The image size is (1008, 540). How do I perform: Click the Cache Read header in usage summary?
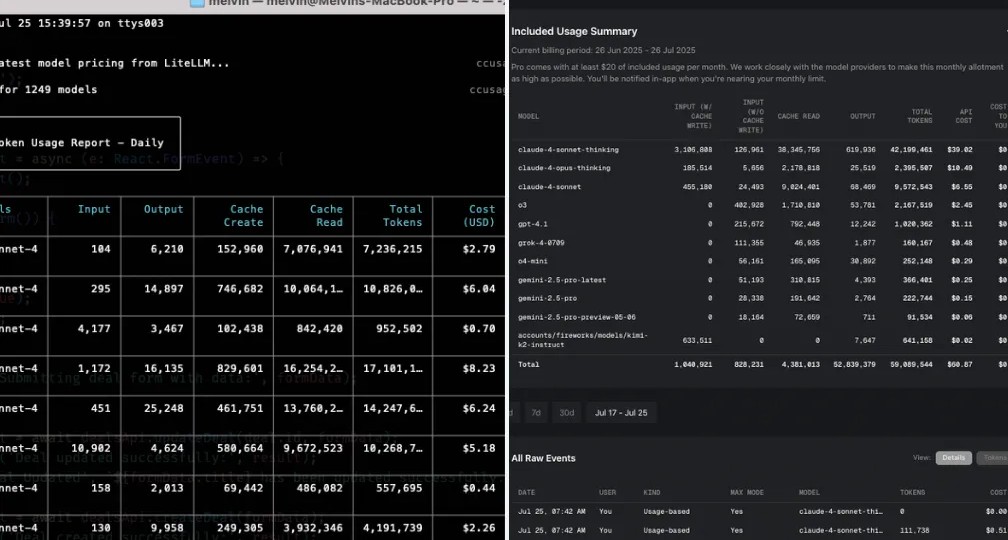tap(798, 116)
